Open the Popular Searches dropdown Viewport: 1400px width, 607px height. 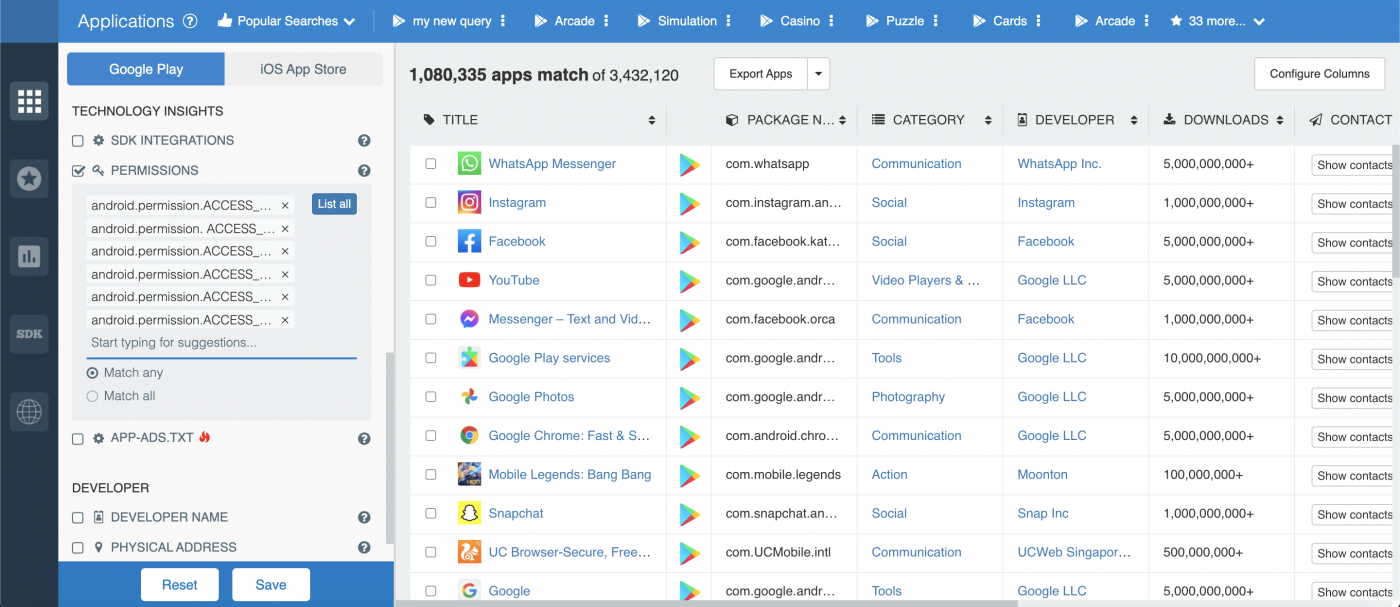[x=286, y=21]
